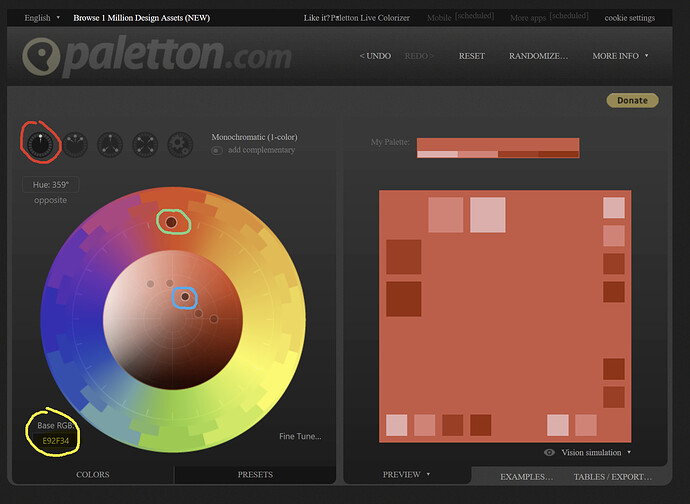Select the Triad color scheme icon
This screenshot has height=504, width=690.
(110, 144)
